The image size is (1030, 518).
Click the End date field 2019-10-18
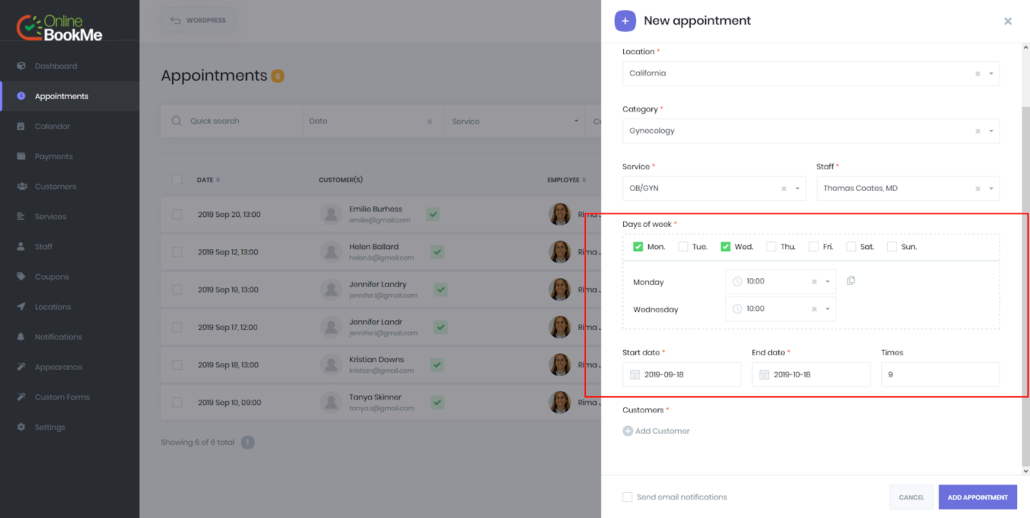click(x=811, y=374)
